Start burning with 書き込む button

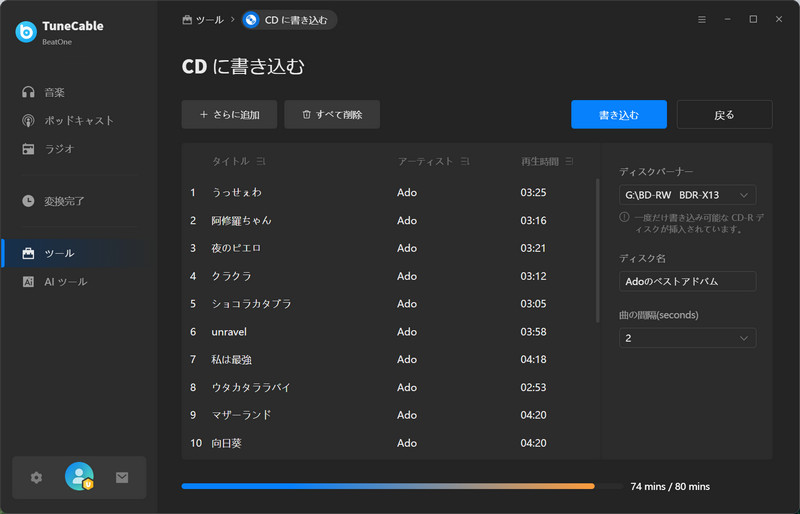[x=619, y=114]
